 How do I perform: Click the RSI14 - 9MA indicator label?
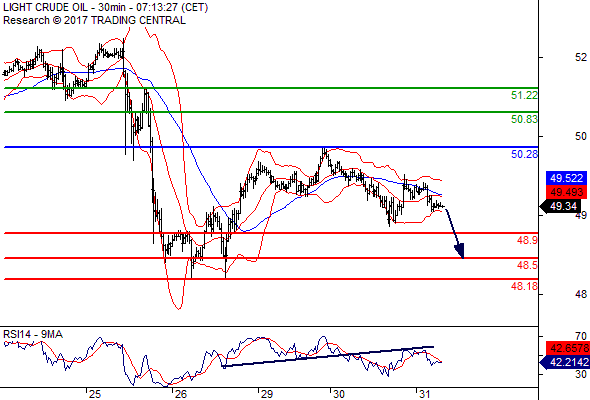pos(33,334)
